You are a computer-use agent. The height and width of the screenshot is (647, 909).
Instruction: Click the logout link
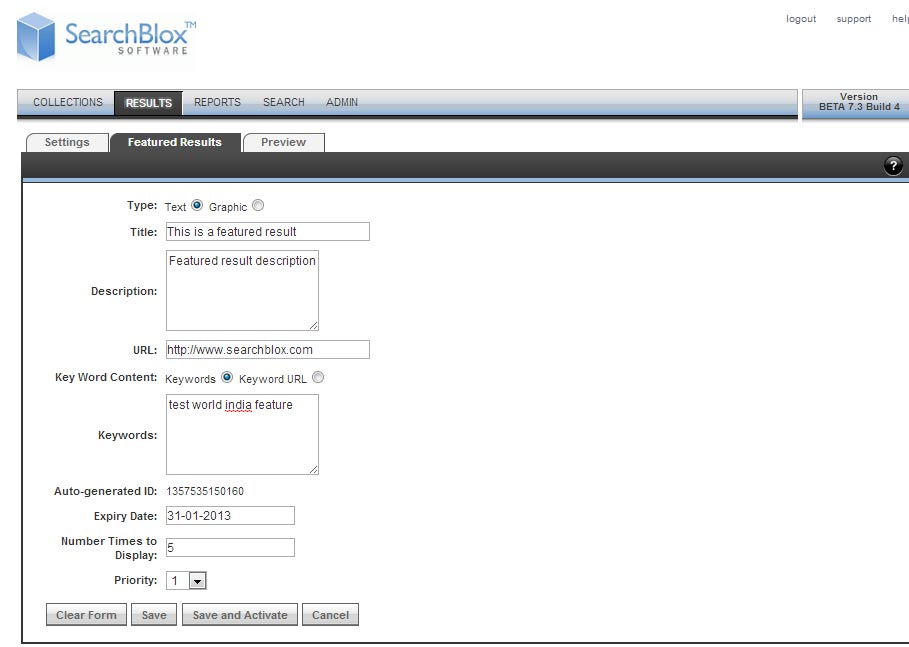pyautogui.click(x=801, y=19)
